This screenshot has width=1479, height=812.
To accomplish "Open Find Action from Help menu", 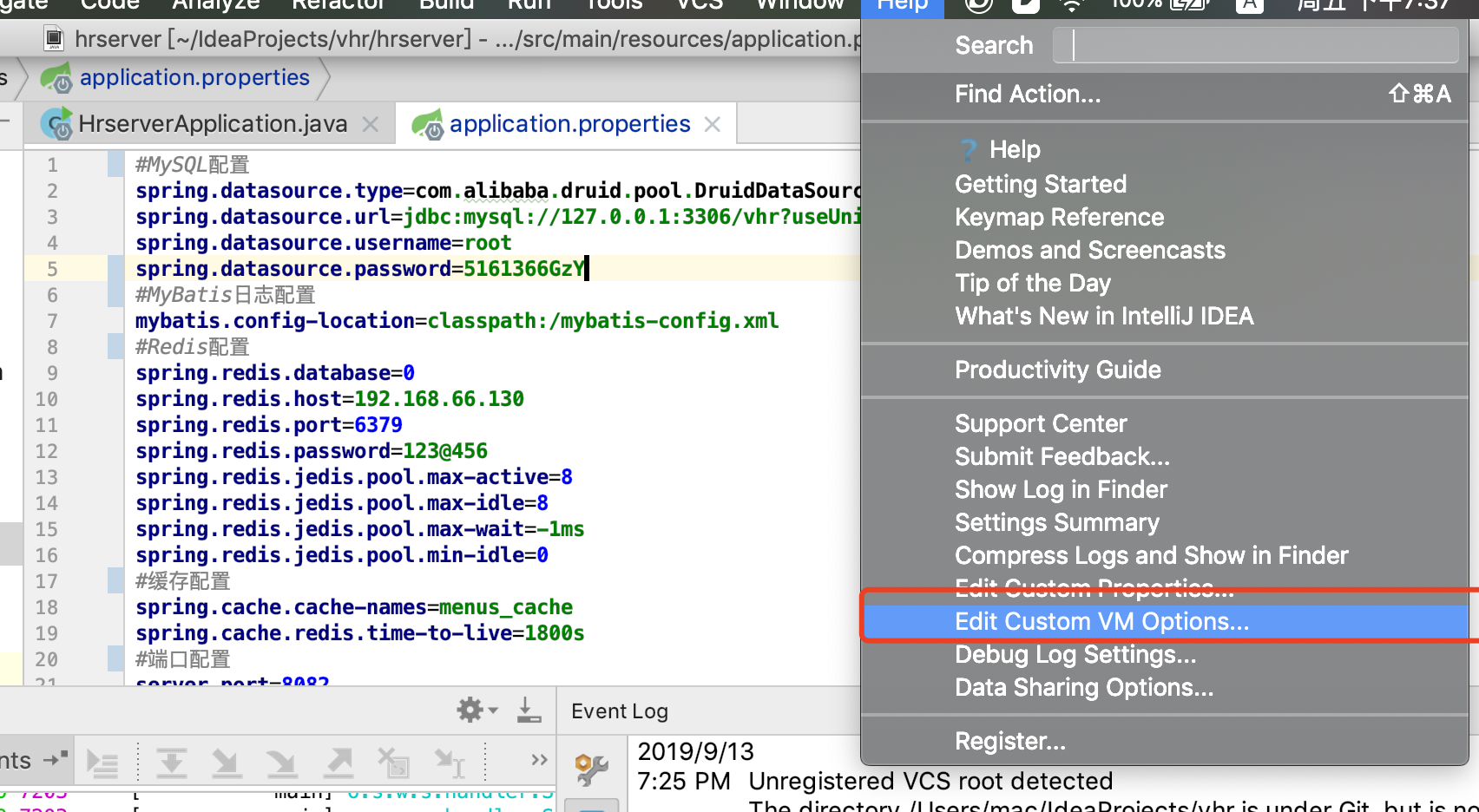I will [1165, 94].
